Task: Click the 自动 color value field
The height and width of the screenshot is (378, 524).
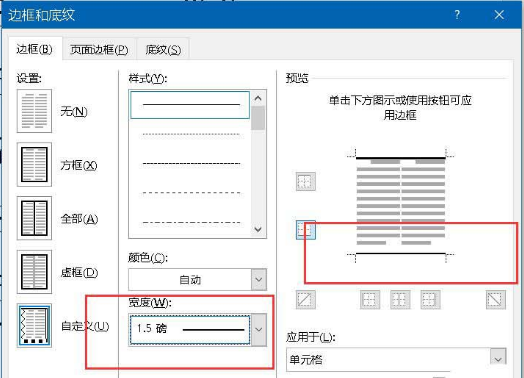Action: pos(190,279)
